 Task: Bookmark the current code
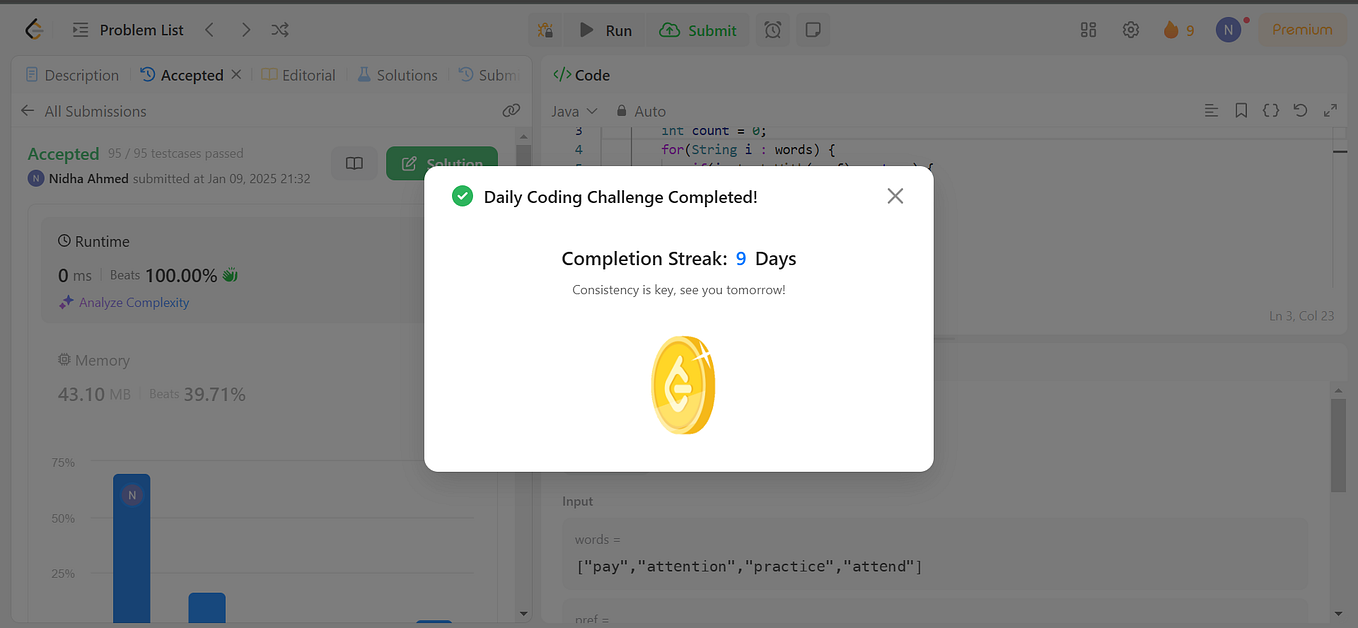(x=1241, y=111)
